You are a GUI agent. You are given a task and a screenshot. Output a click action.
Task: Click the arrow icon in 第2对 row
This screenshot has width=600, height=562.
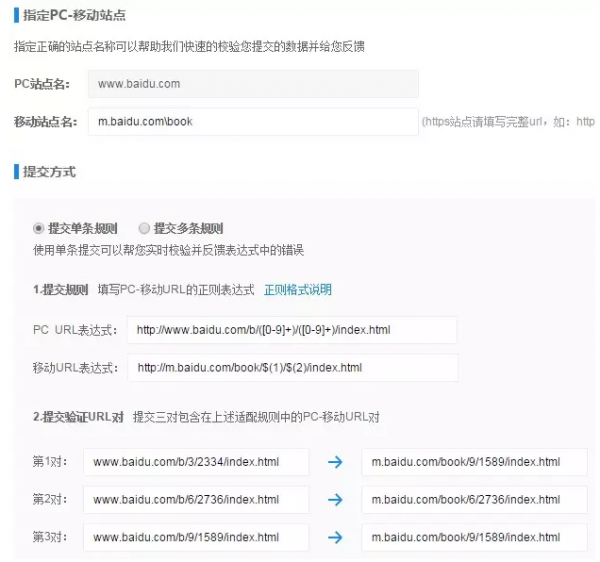click(x=335, y=499)
